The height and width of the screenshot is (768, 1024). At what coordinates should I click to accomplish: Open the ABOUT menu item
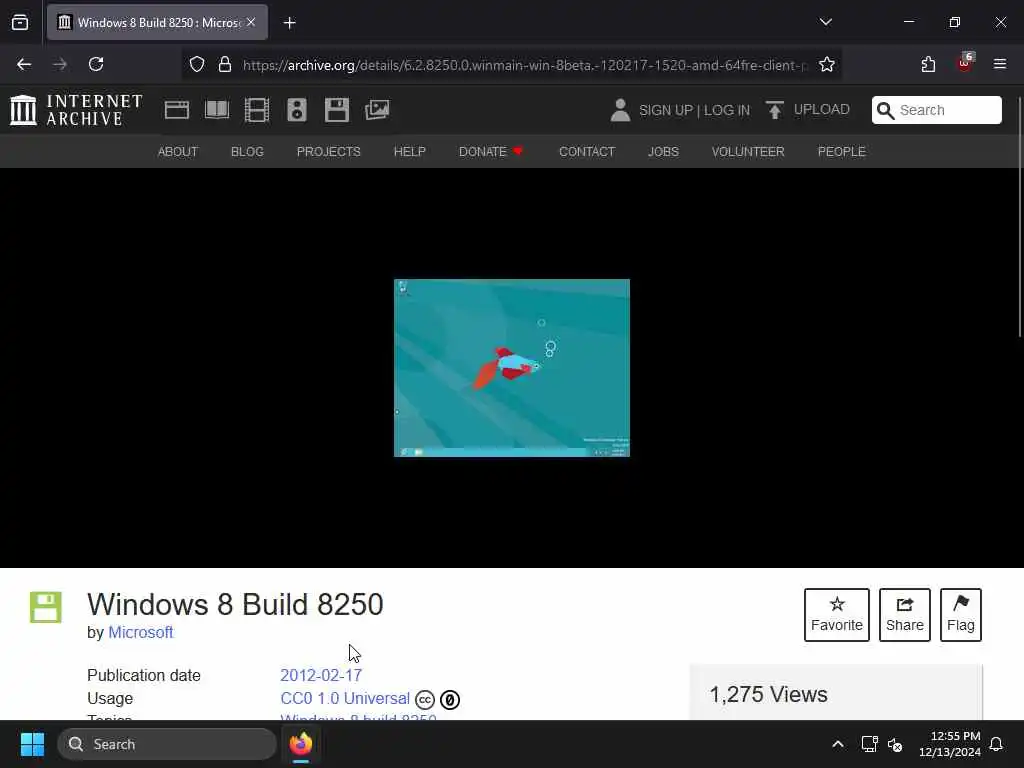pyautogui.click(x=178, y=152)
